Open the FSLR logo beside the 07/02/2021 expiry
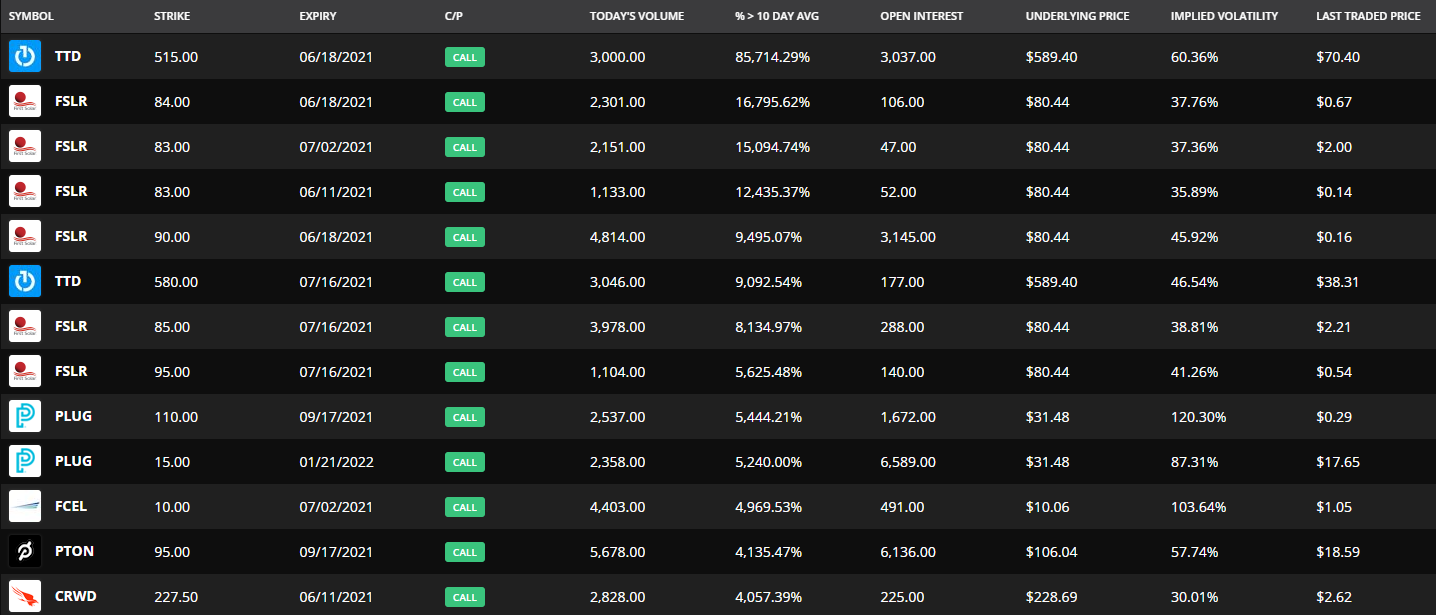 point(25,147)
